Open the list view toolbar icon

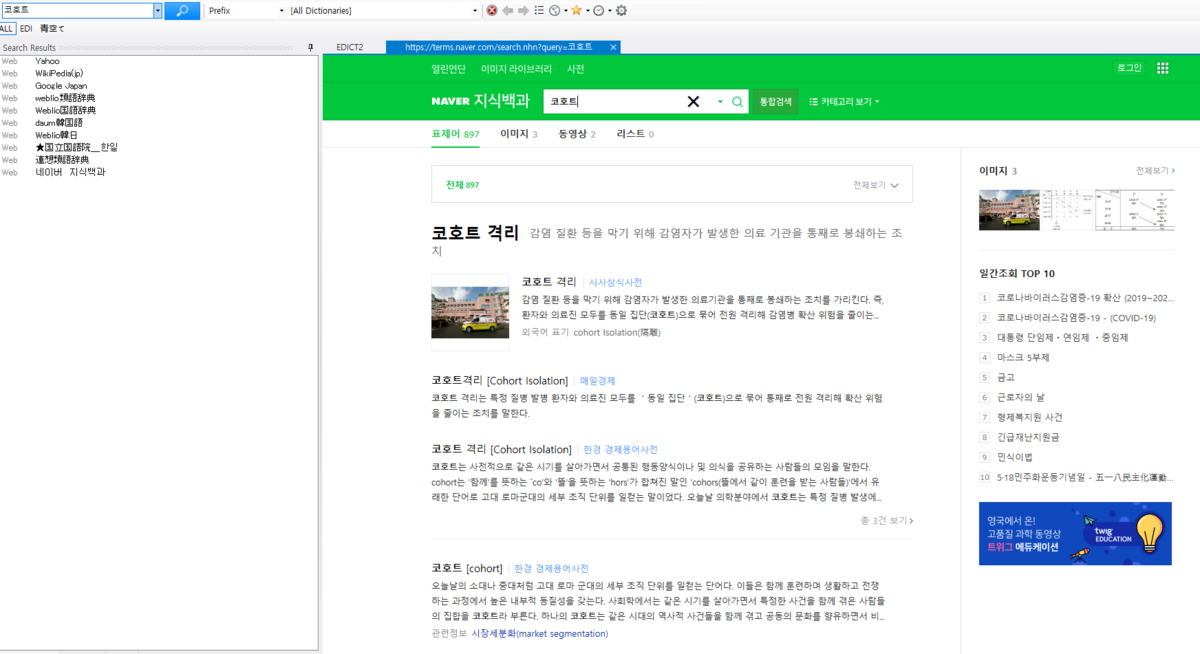pyautogui.click(x=539, y=10)
